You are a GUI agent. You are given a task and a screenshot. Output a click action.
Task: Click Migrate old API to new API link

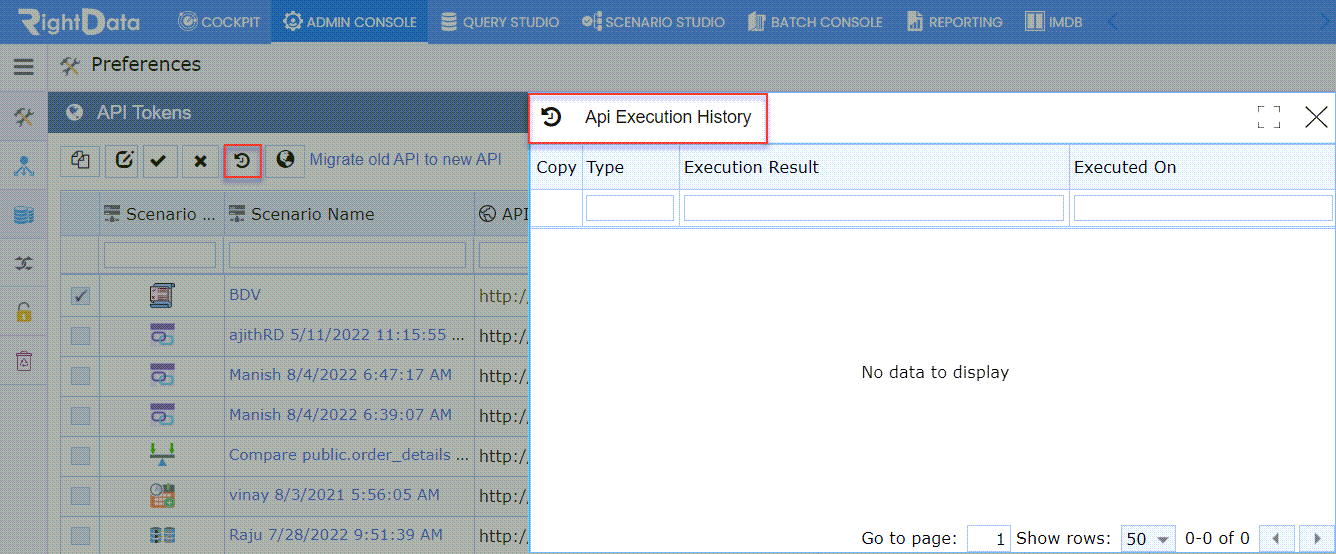coord(405,159)
